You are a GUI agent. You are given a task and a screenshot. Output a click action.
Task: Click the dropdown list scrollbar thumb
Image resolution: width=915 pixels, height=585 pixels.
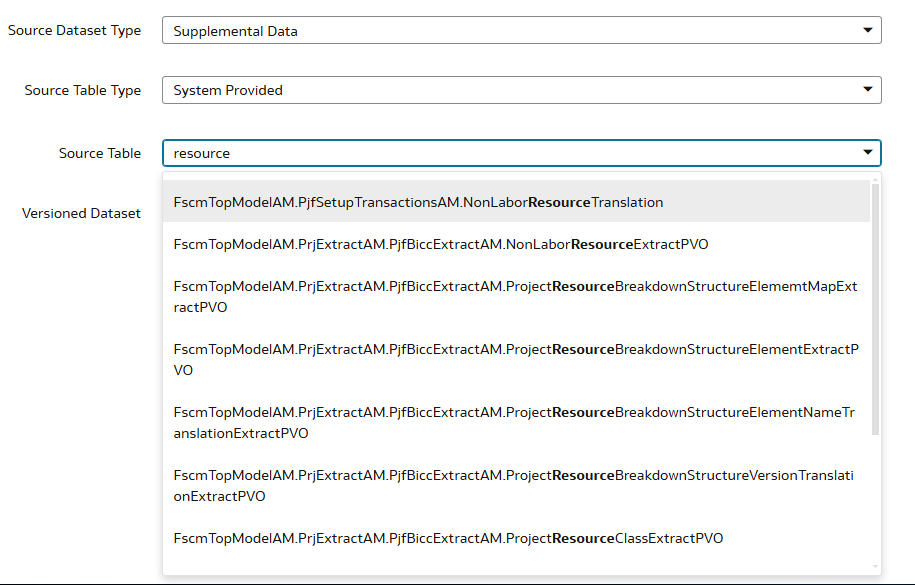point(875,309)
